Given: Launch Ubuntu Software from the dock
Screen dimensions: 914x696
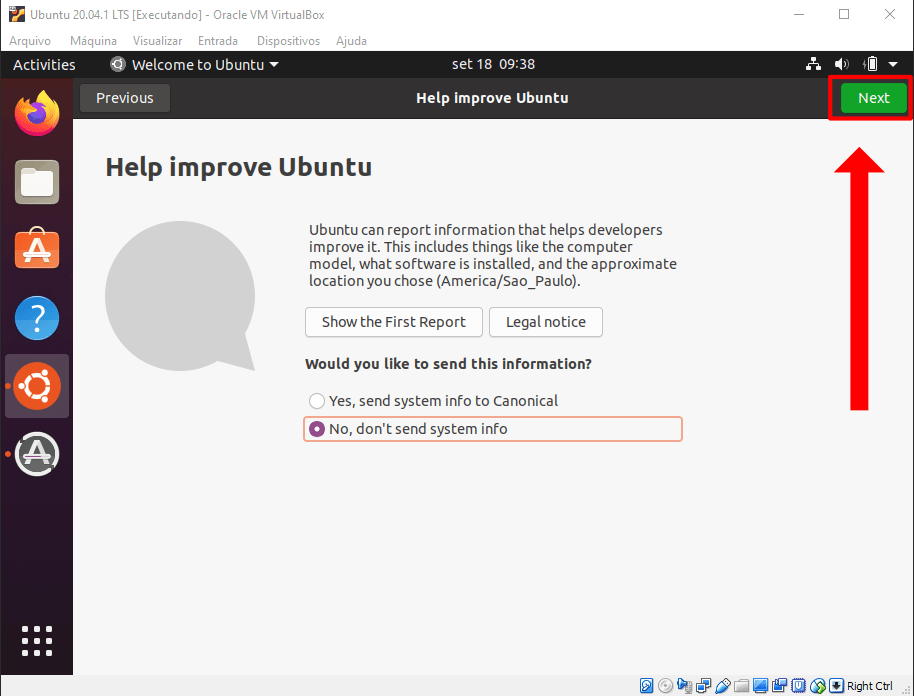Looking at the screenshot, I should click(37, 249).
